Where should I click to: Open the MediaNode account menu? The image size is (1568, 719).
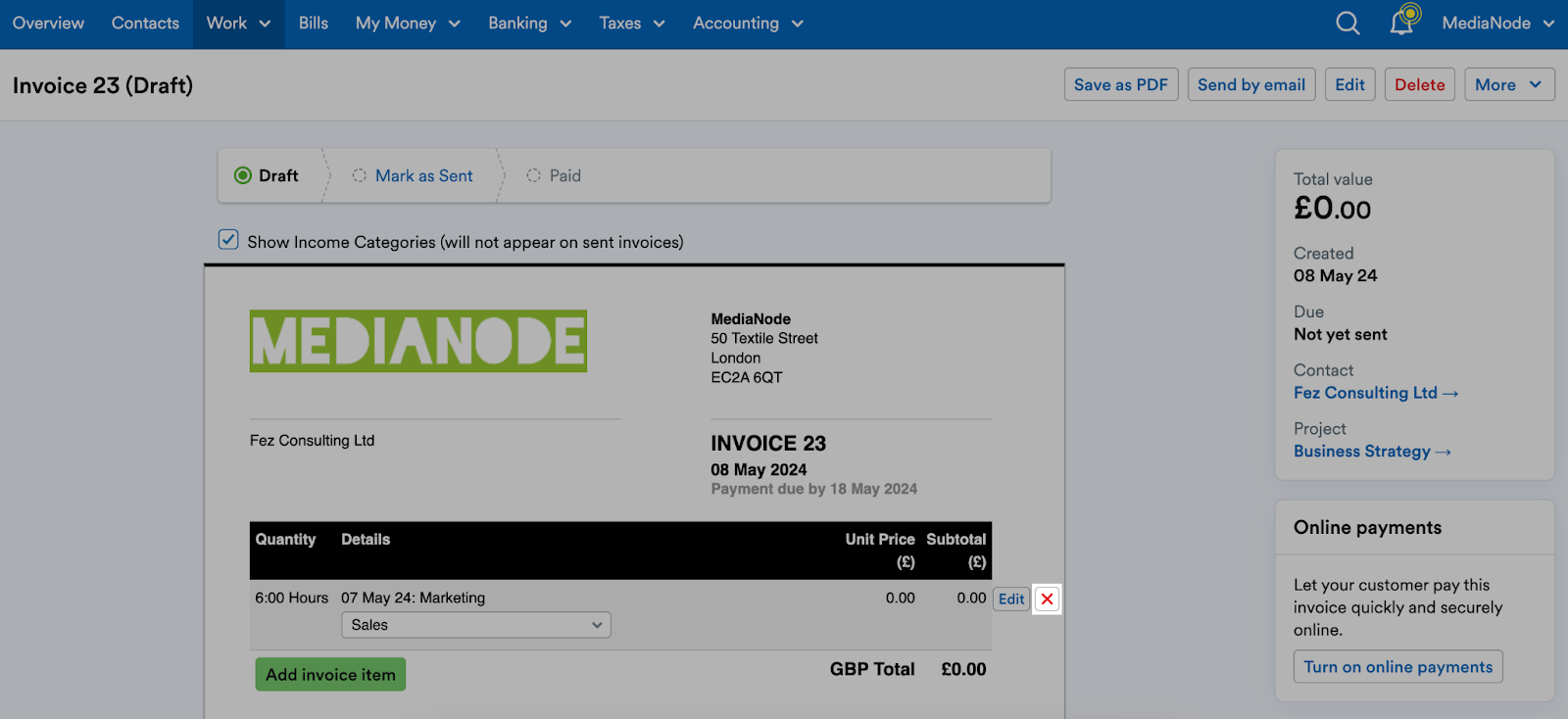[1497, 24]
